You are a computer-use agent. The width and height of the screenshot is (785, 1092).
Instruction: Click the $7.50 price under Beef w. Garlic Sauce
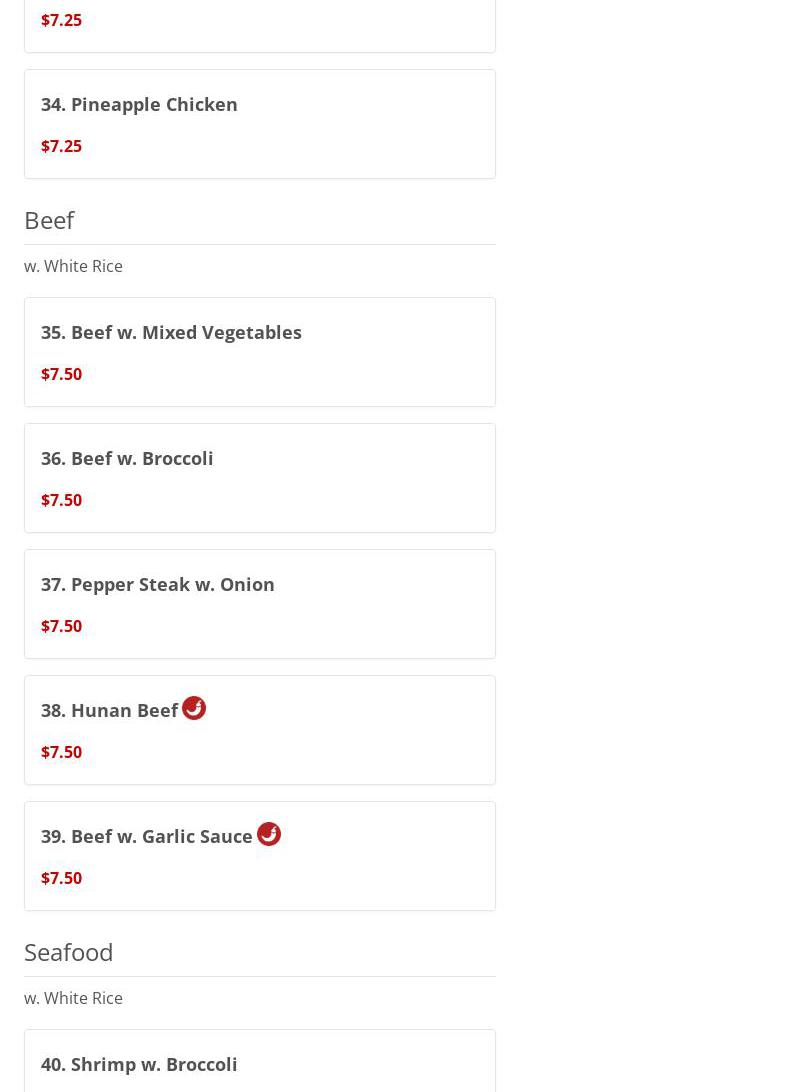tap(61, 878)
